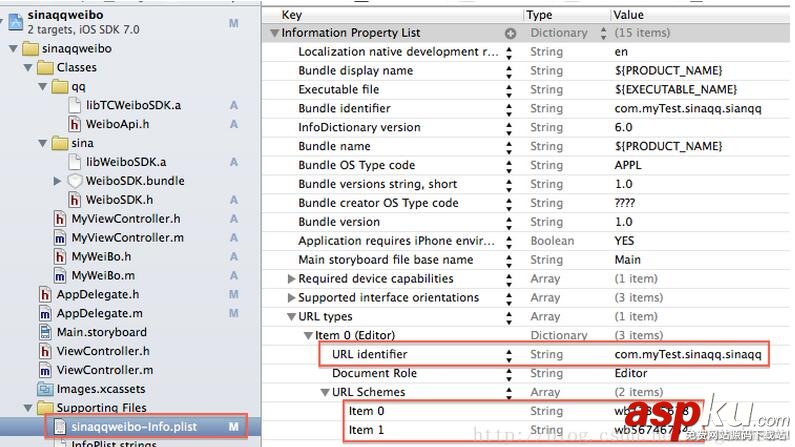The height and width of the screenshot is (447, 795).
Task: Select the libTCWeiboSDK.a library file icon
Action: point(75,105)
